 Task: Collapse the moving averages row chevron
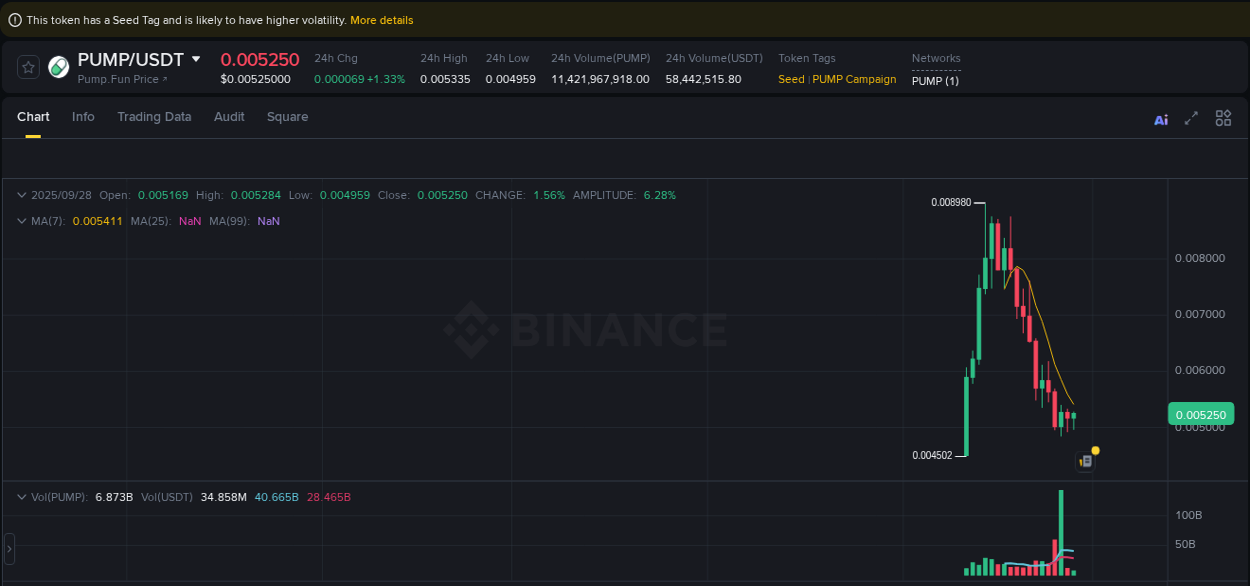point(21,219)
